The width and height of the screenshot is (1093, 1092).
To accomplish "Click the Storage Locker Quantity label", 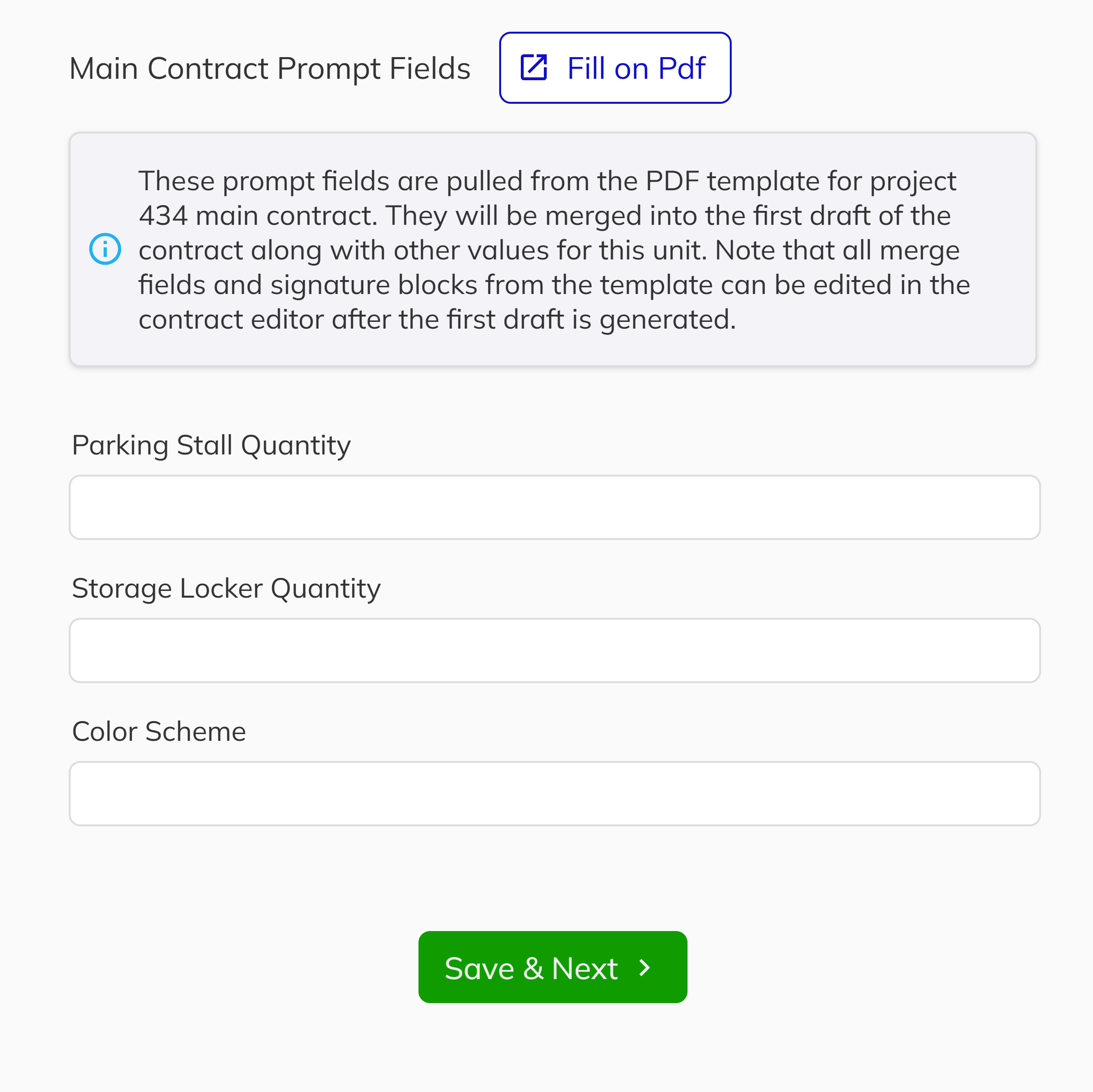I will tap(226, 588).
